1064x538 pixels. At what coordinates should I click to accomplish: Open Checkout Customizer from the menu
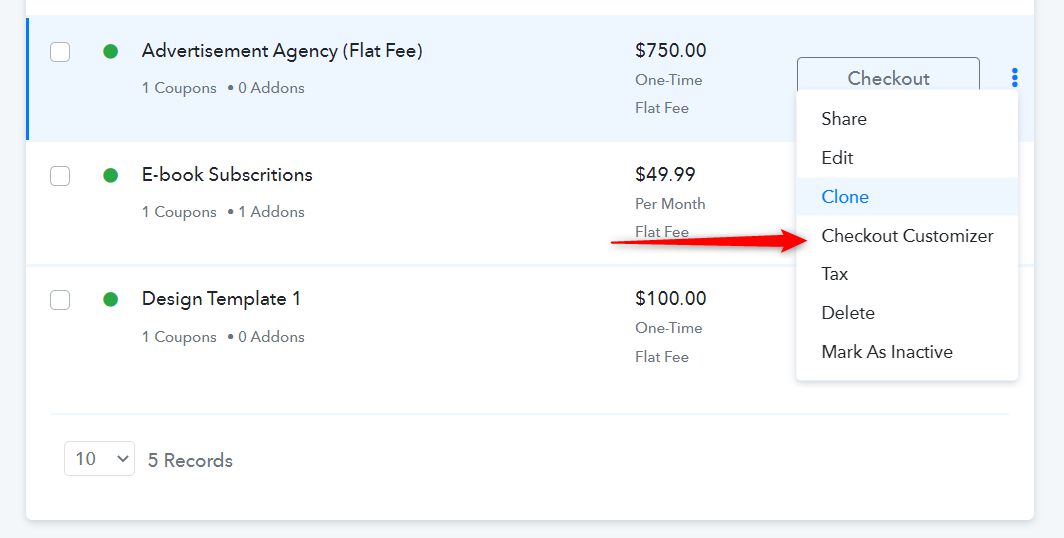[907, 235]
